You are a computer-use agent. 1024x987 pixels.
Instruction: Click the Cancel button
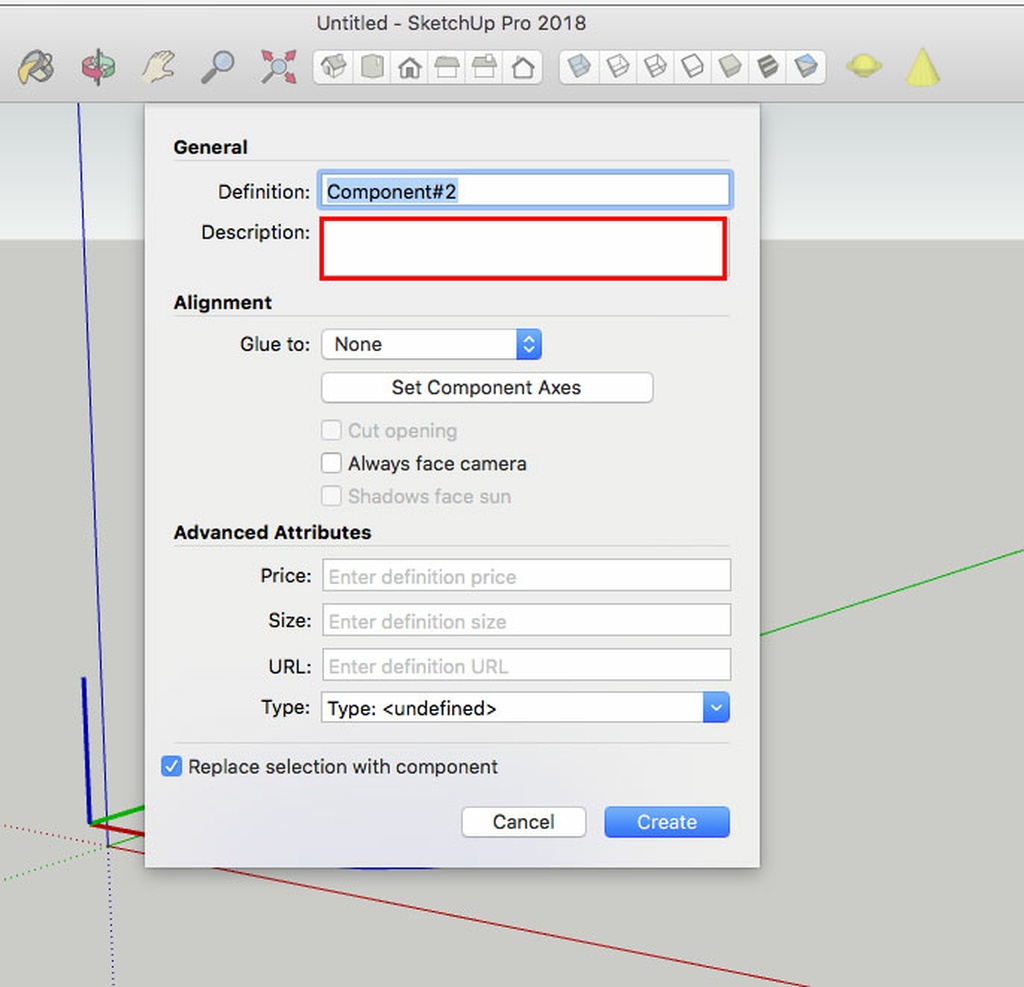coord(523,822)
